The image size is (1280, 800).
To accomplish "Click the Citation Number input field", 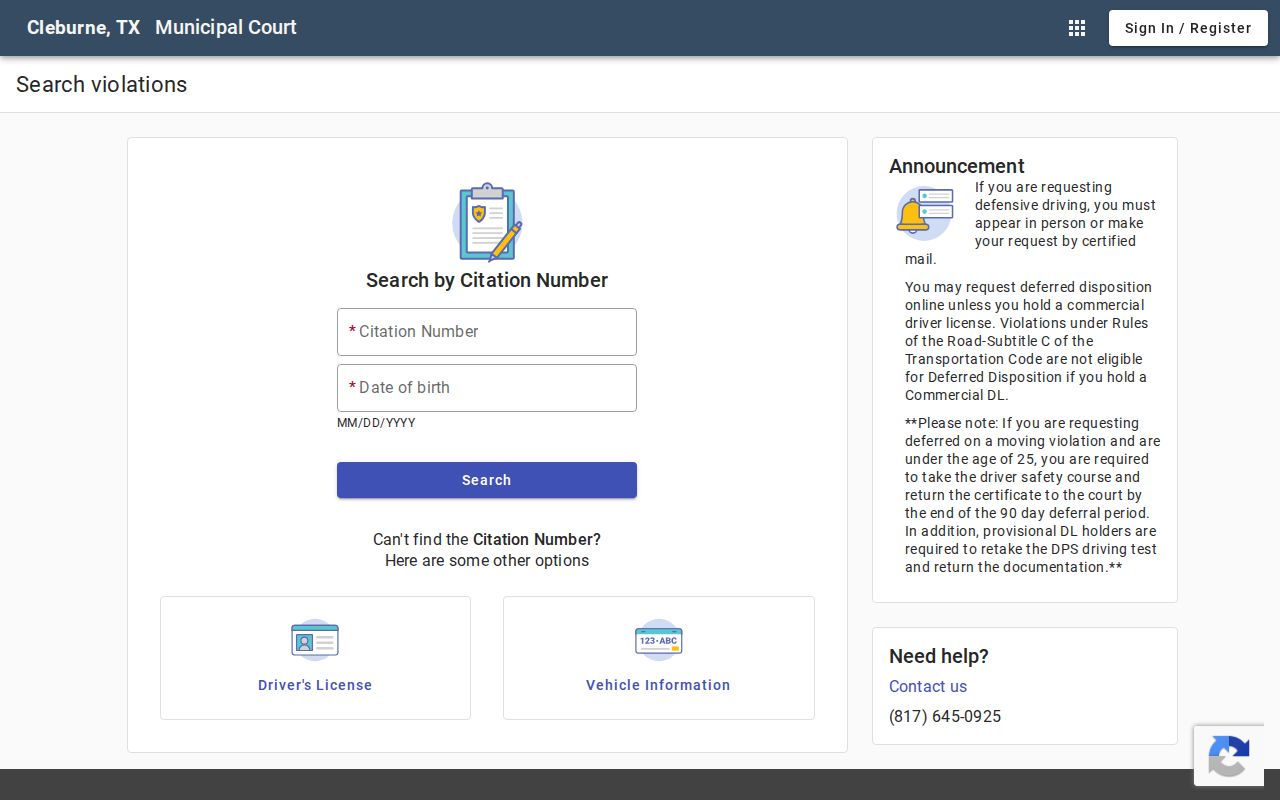I will pyautogui.click(x=487, y=332).
